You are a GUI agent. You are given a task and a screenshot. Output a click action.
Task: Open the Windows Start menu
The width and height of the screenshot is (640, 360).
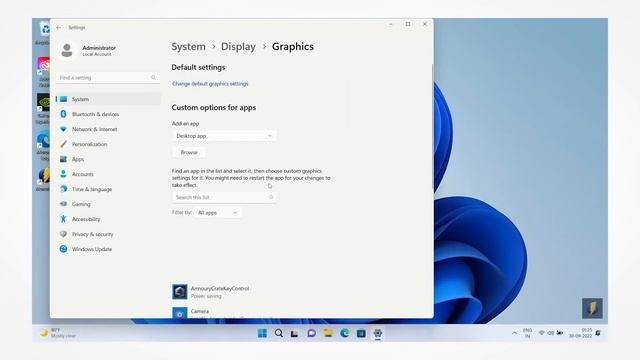(262, 333)
